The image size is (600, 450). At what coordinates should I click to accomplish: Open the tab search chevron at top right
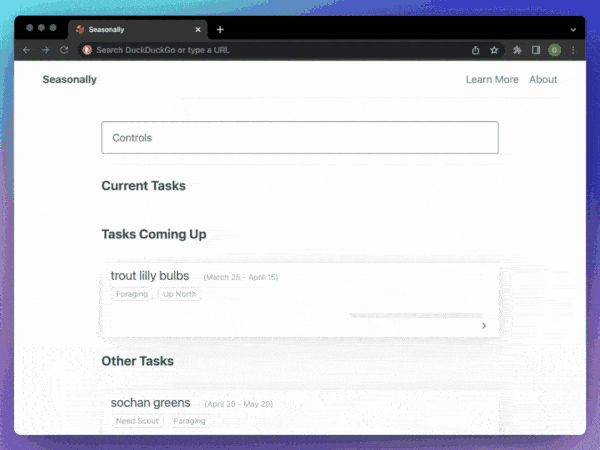[x=573, y=29]
